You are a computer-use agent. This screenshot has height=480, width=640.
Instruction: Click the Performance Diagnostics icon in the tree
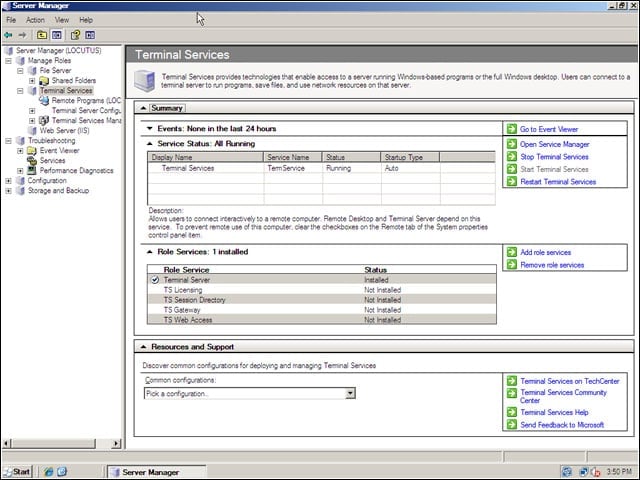click(x=31, y=171)
